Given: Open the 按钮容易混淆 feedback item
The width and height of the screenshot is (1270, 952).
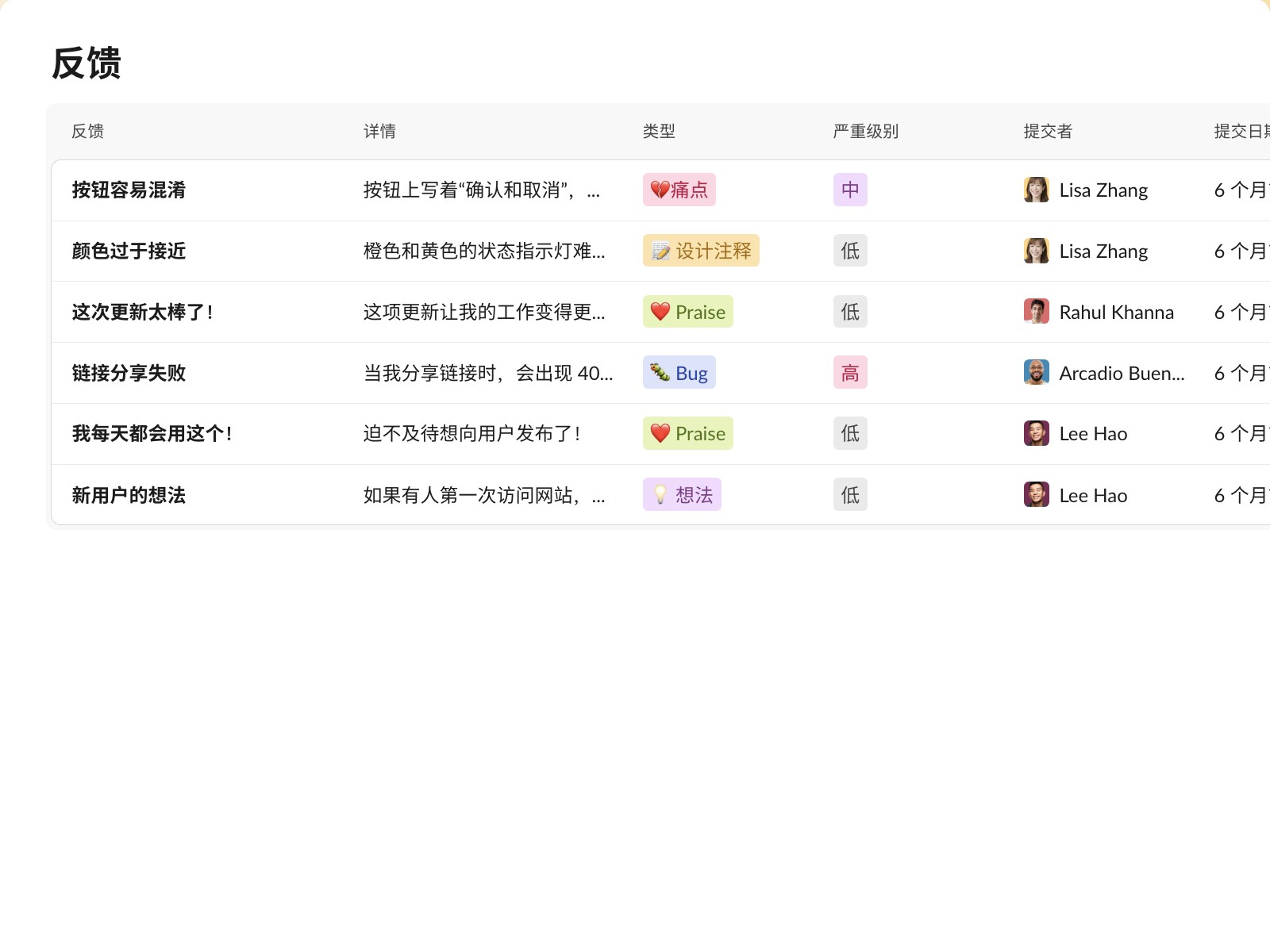Looking at the screenshot, I should tap(129, 190).
